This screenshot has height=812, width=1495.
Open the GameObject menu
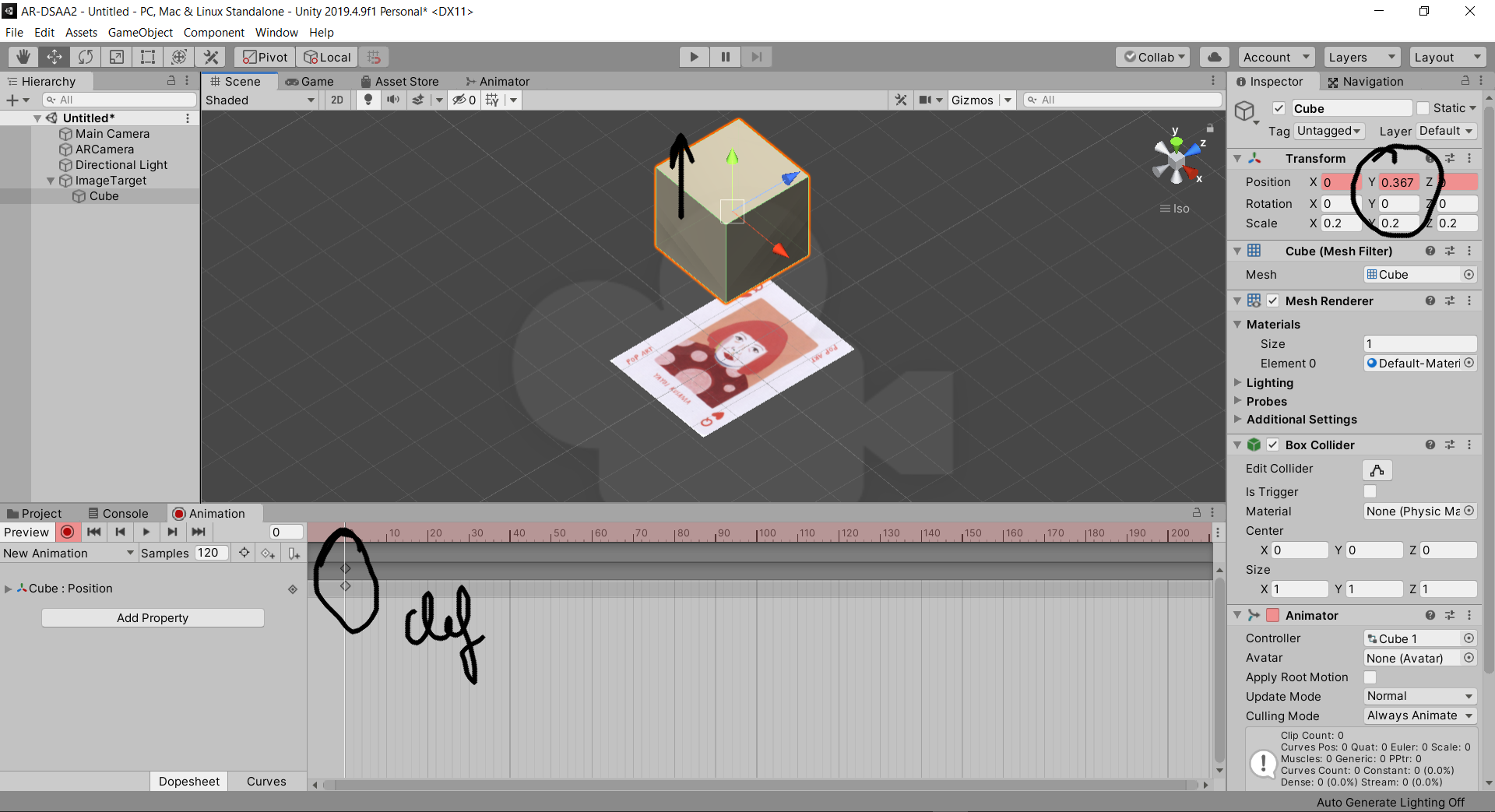coord(140,33)
